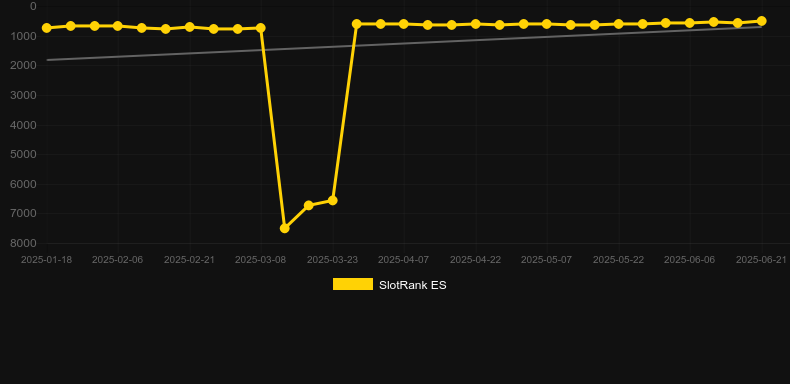The height and width of the screenshot is (384, 790).
Task: Click the yellow SlotRank ES legend swatch
Action: 353,284
